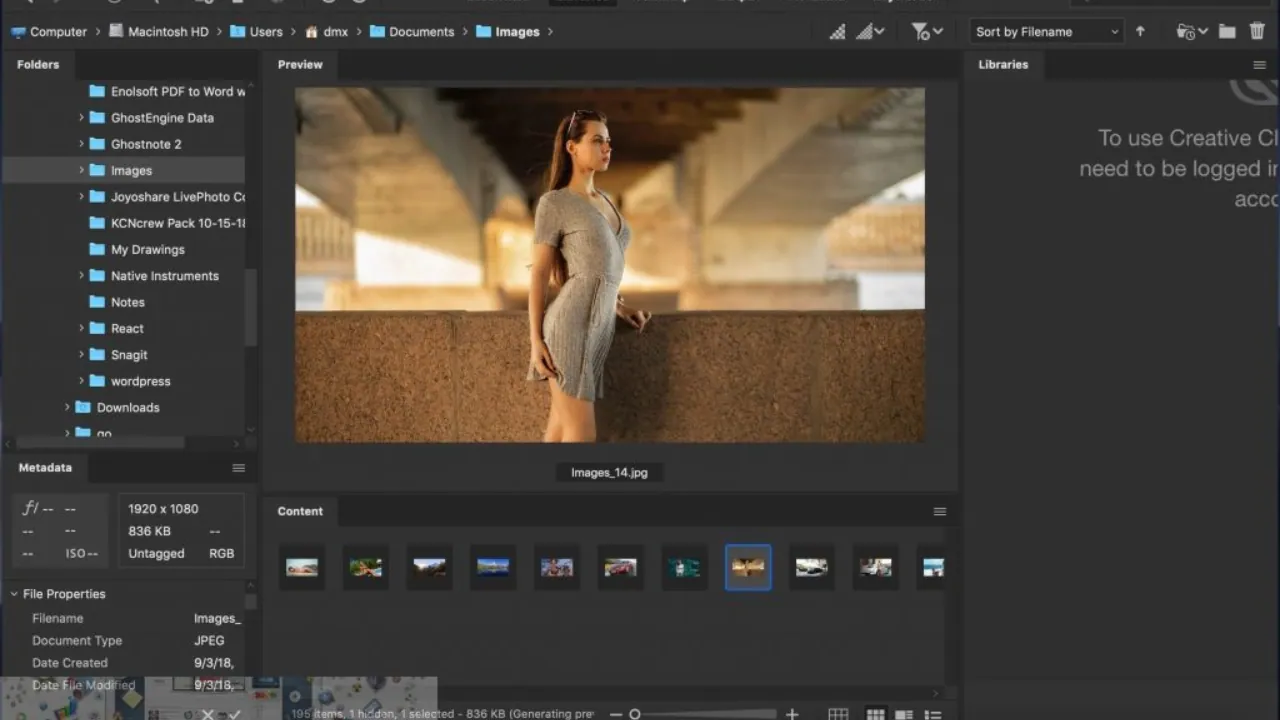
Task: Click the large preview image of the woman
Action: [x=610, y=265]
